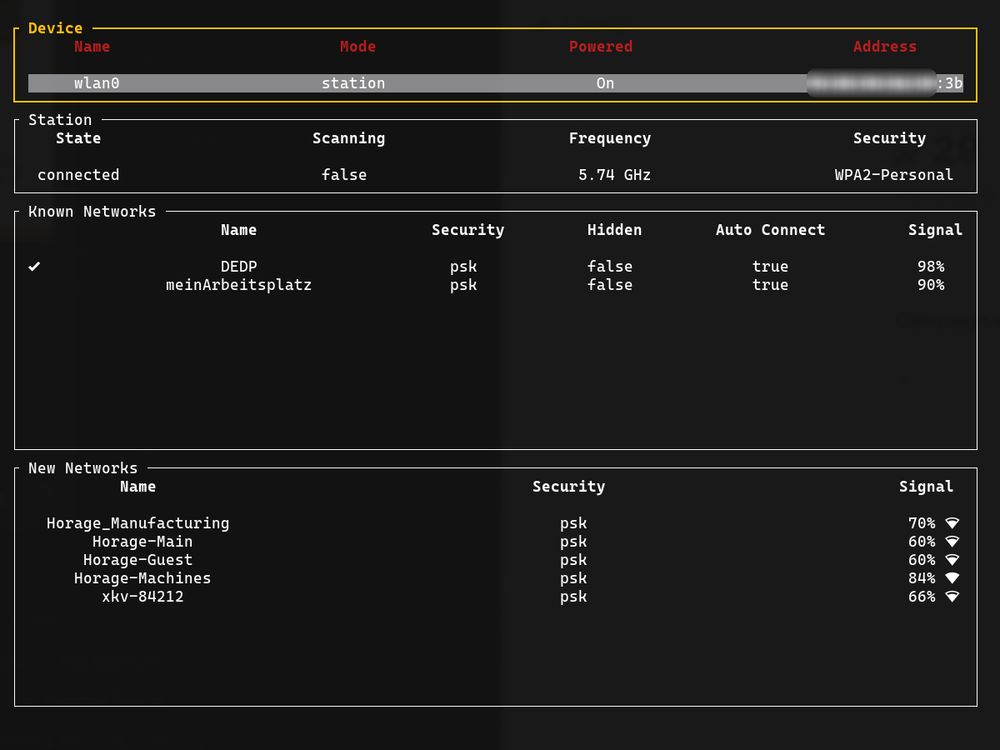Click the 5.74 GHz frequency value
This screenshot has height=750, width=1000.
click(x=614, y=175)
